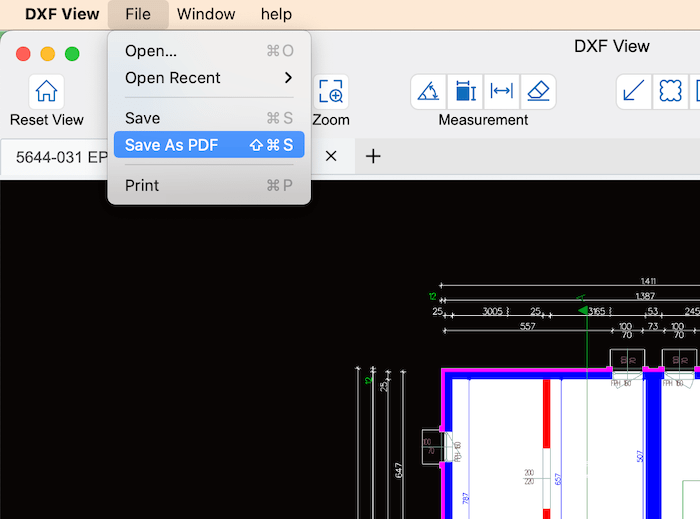Add a new tab with plus button
The image size is (700, 519).
[373, 156]
